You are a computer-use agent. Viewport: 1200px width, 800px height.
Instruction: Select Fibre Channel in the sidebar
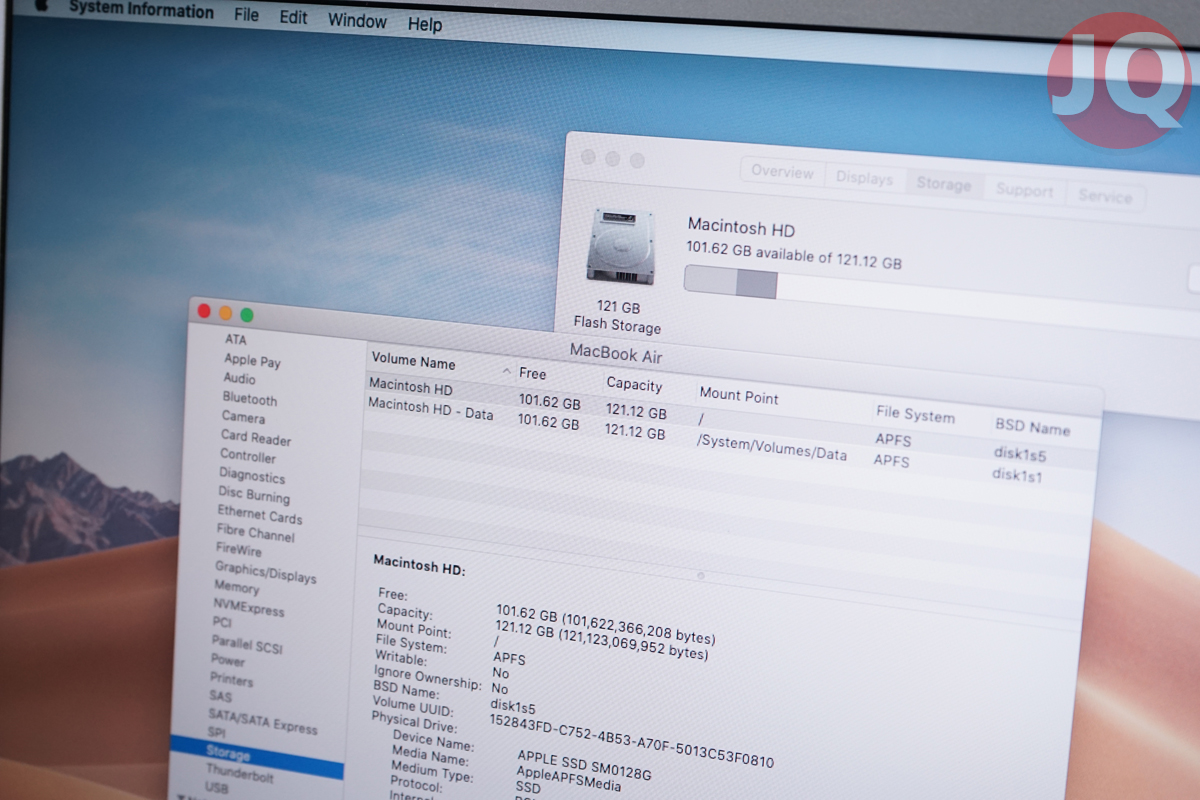(x=256, y=534)
